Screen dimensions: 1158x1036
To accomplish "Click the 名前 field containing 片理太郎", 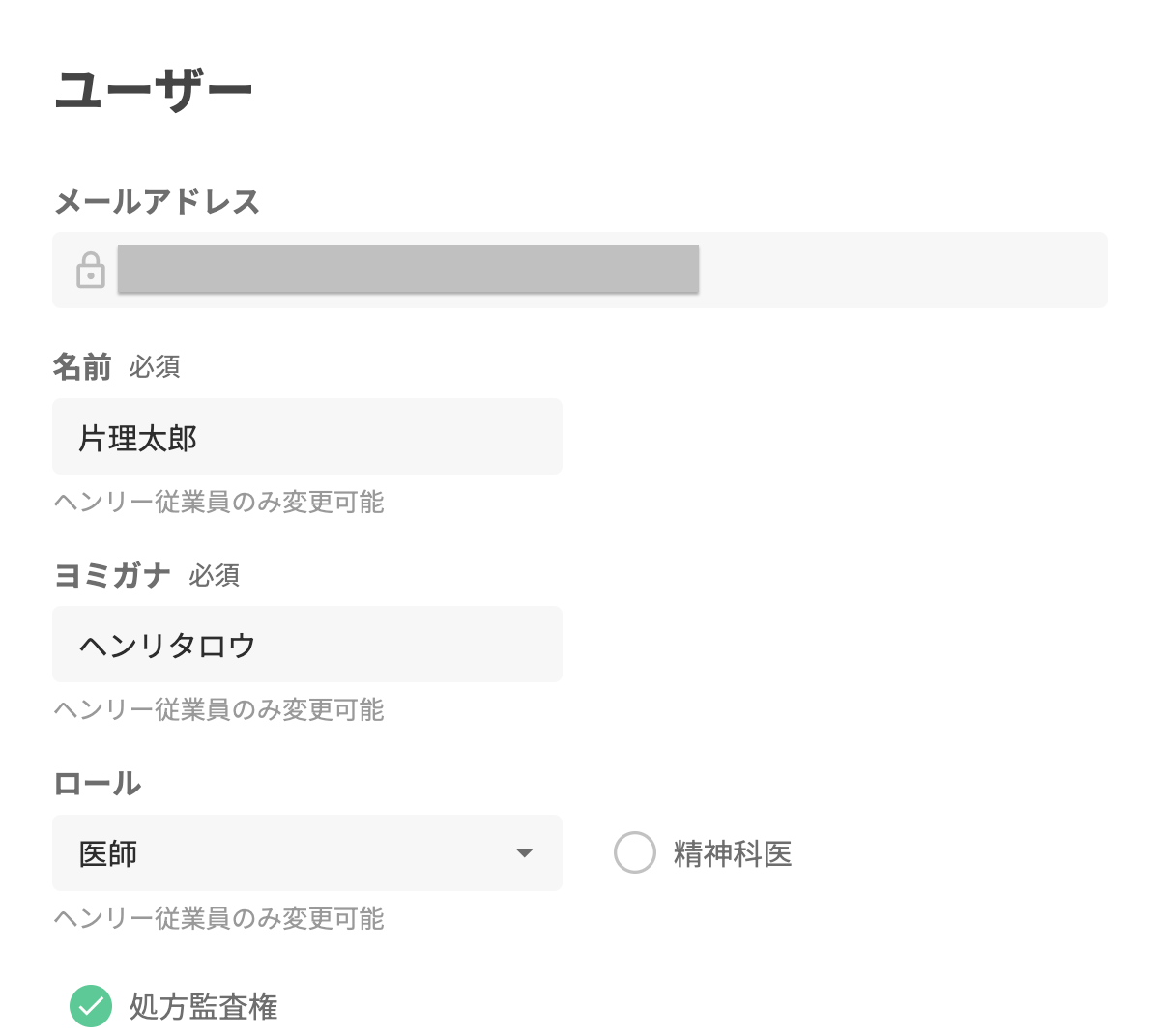I will pos(306,437).
